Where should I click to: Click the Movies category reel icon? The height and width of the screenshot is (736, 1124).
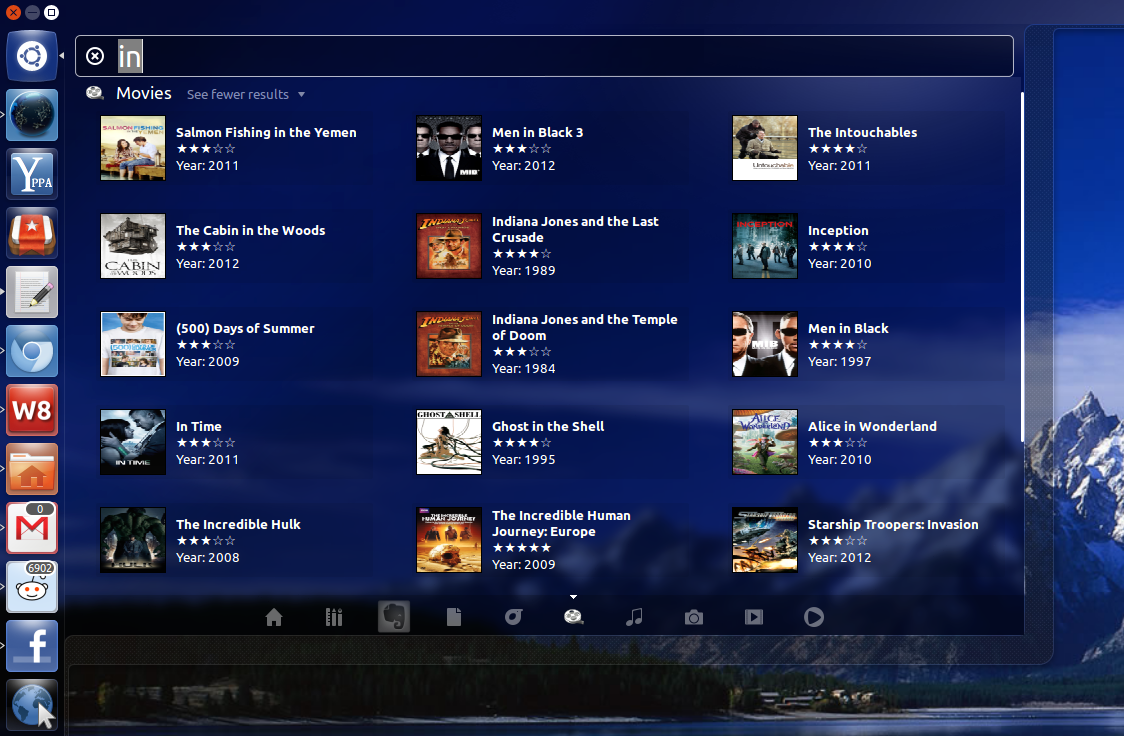tap(95, 92)
